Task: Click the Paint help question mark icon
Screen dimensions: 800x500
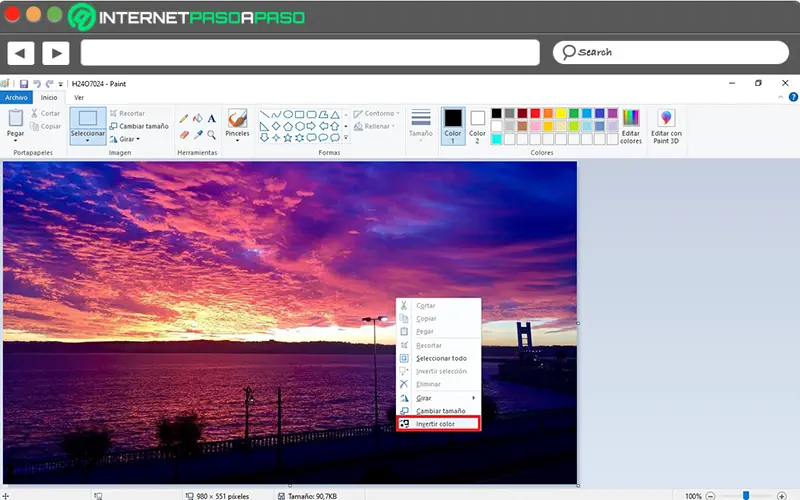Action: click(x=793, y=97)
